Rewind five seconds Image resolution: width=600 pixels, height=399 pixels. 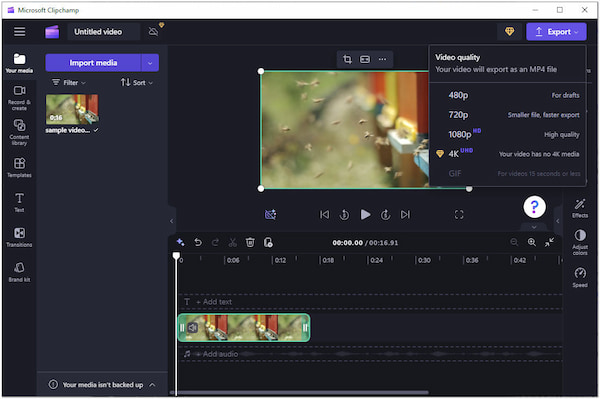[344, 215]
